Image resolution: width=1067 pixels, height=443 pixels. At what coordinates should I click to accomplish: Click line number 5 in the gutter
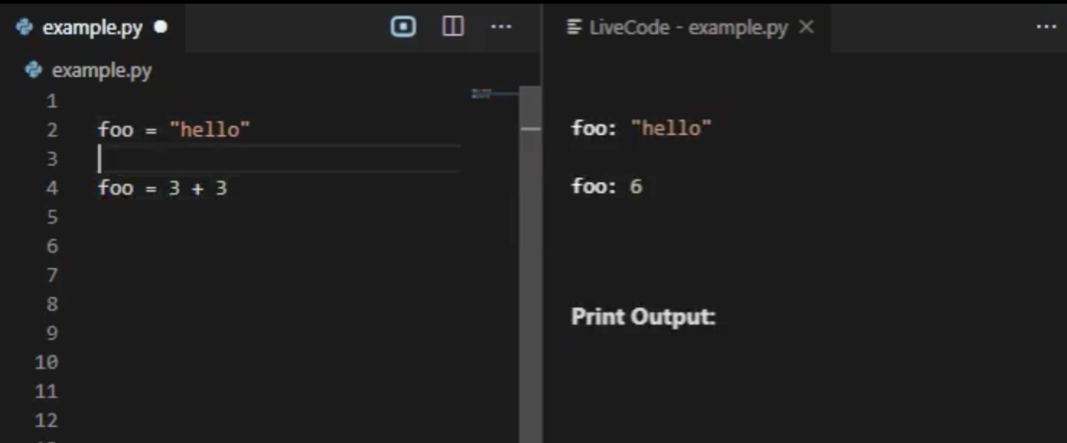tap(52, 218)
